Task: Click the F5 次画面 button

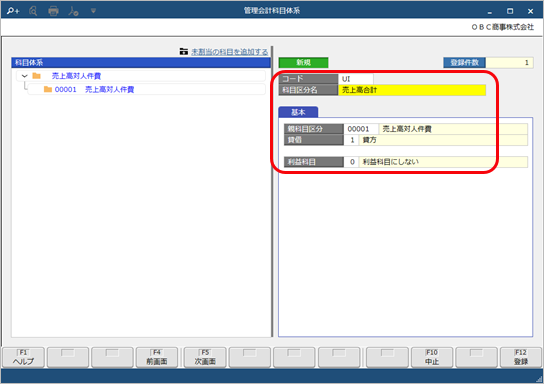Action: (x=205, y=357)
